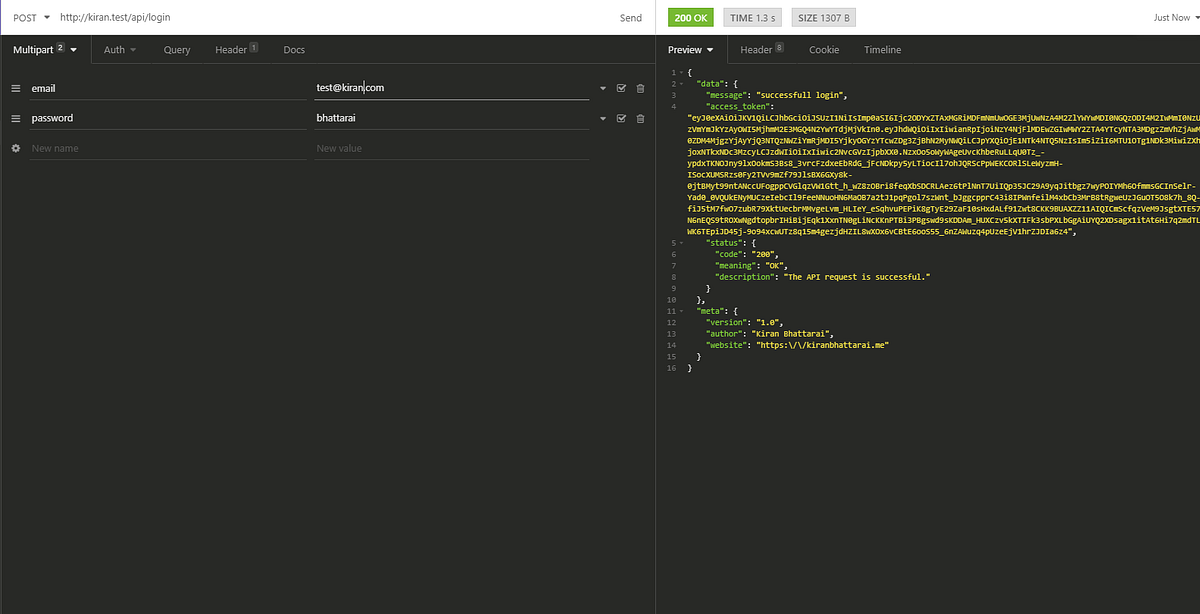Image resolution: width=1200 pixels, height=614 pixels.
Task: Delete the password parameter using trash icon
Action: 639,118
